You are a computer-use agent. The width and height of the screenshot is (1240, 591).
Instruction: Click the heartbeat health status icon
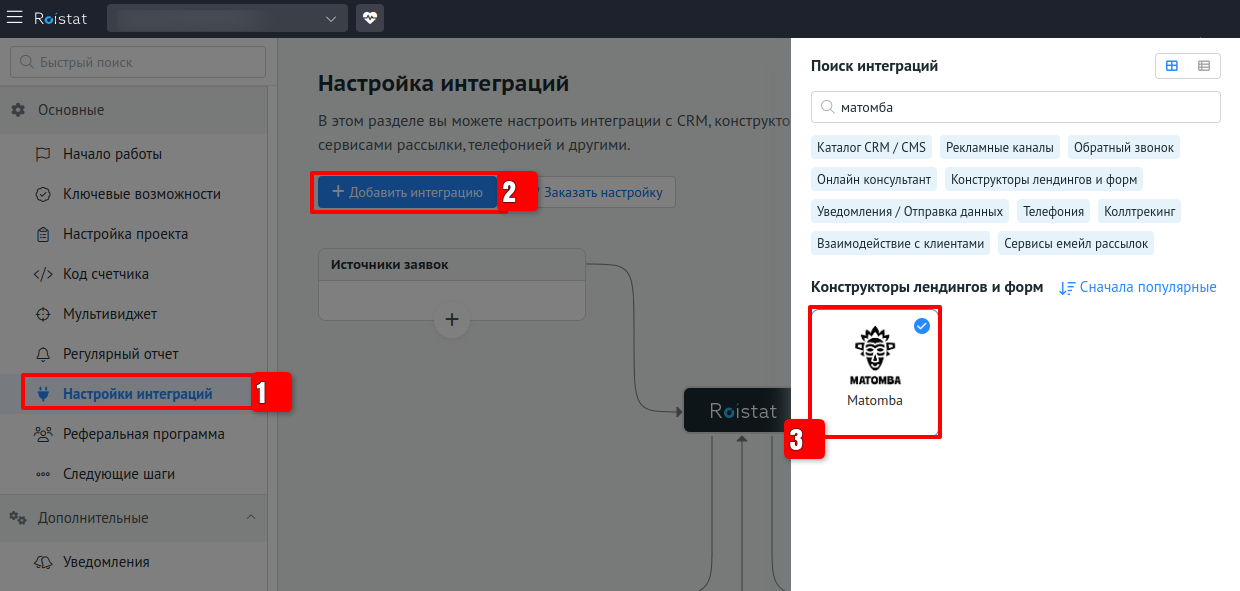coord(369,18)
